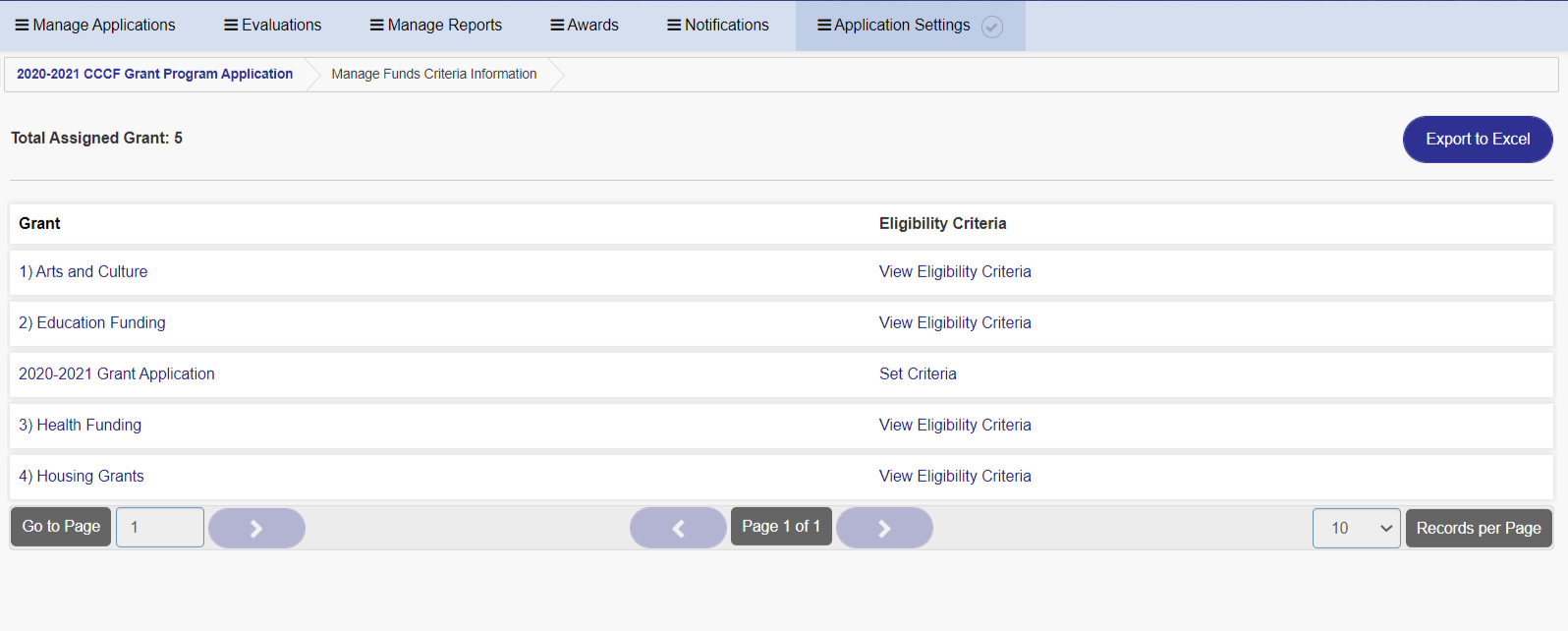Click the Go to Page button
This screenshot has width=1568, height=631.
pyautogui.click(x=61, y=527)
